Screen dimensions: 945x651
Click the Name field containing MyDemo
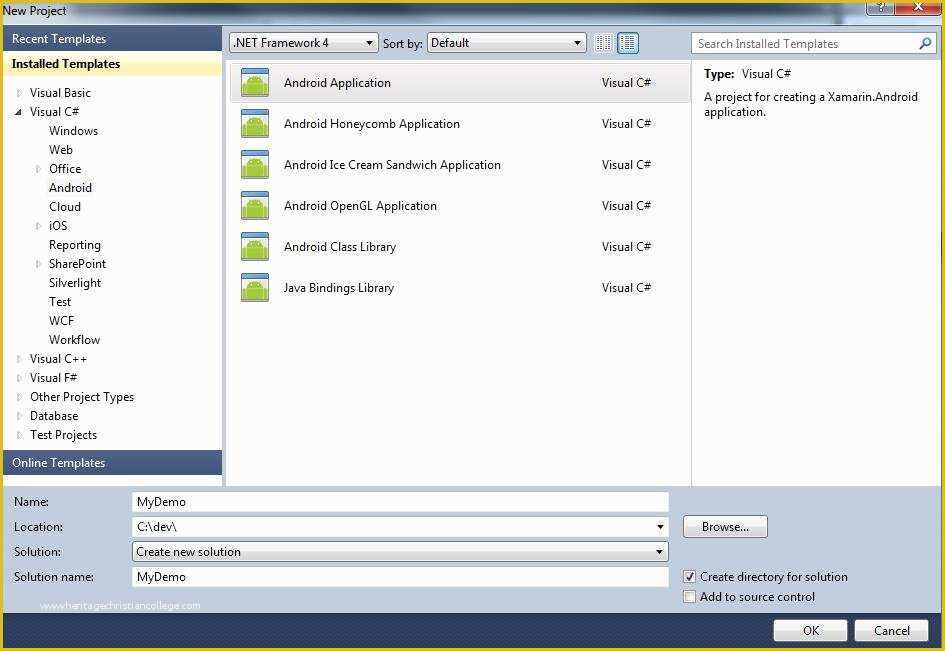[400, 502]
